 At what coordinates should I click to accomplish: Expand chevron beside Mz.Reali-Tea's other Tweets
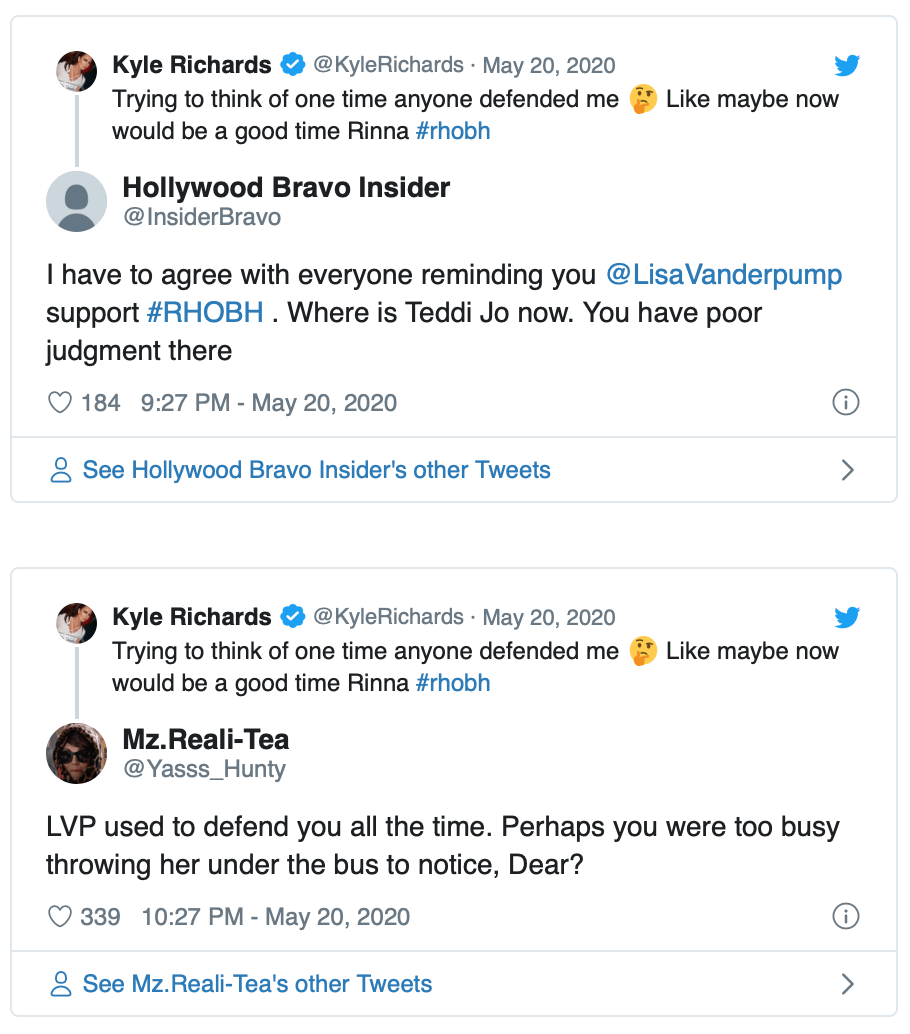[x=848, y=984]
